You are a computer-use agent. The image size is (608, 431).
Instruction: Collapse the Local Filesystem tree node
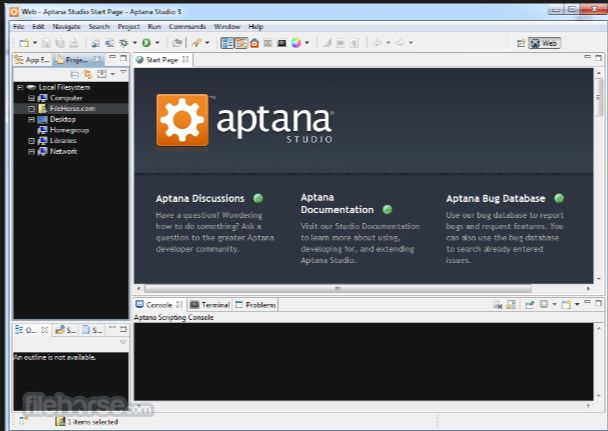point(20,87)
